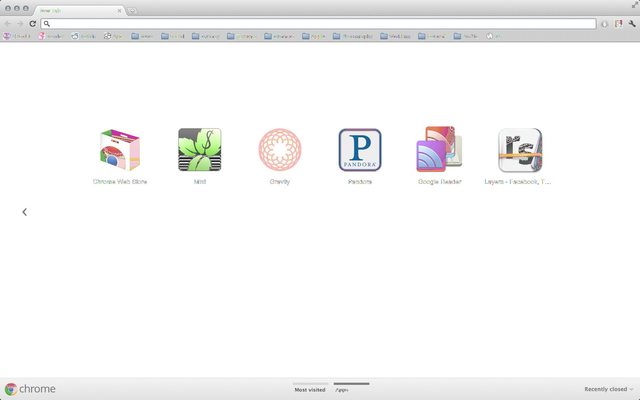The height and width of the screenshot is (400, 640).
Task: Focus the address bar input
Action: (x=318, y=24)
